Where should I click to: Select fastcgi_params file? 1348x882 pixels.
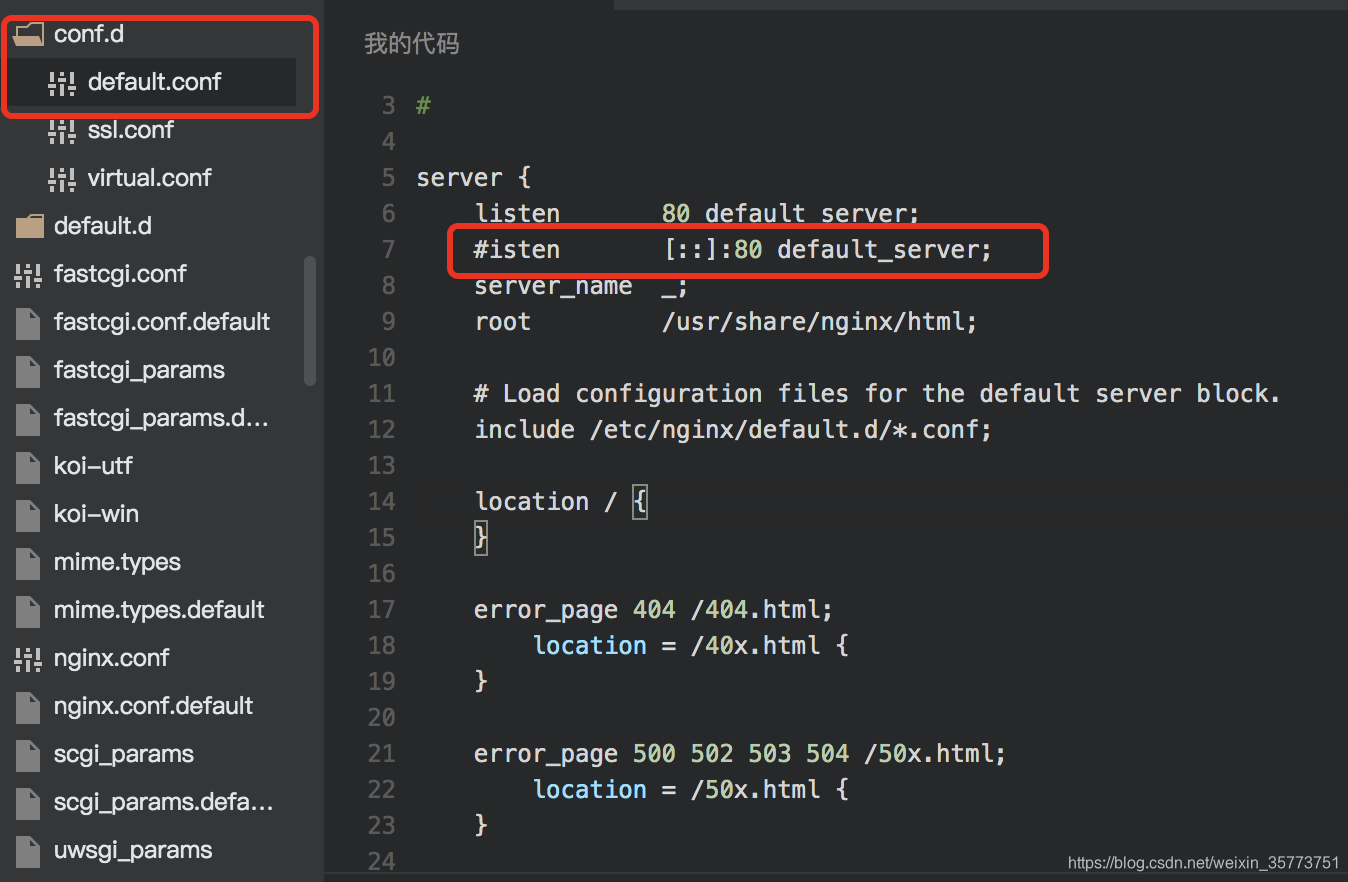coord(139,370)
